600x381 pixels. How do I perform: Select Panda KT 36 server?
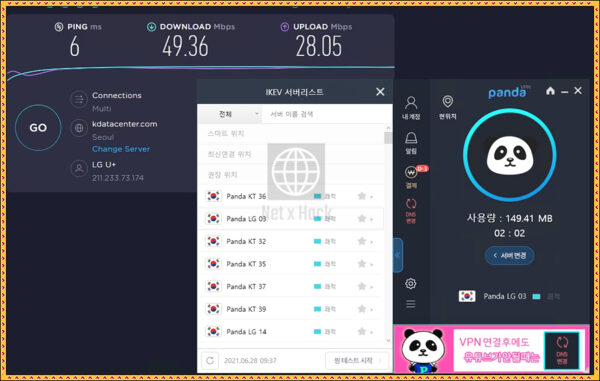click(x=292, y=196)
